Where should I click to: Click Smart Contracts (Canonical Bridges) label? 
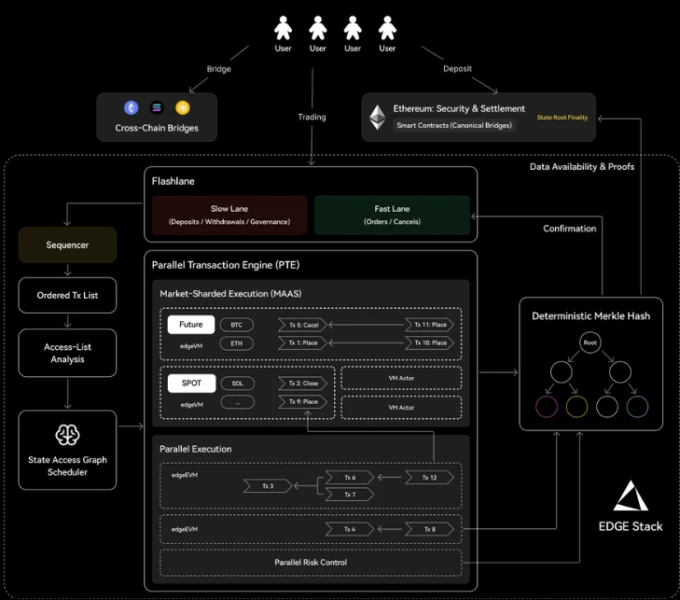pos(454,125)
